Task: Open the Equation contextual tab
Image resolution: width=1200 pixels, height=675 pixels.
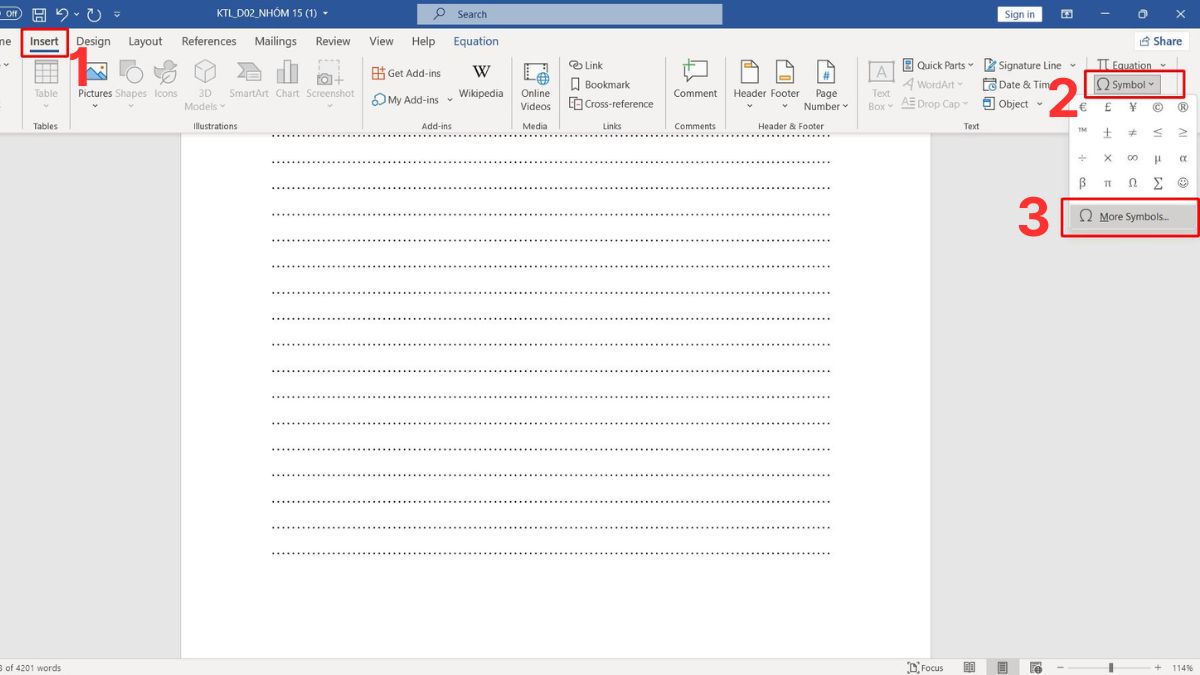Action: [x=476, y=41]
